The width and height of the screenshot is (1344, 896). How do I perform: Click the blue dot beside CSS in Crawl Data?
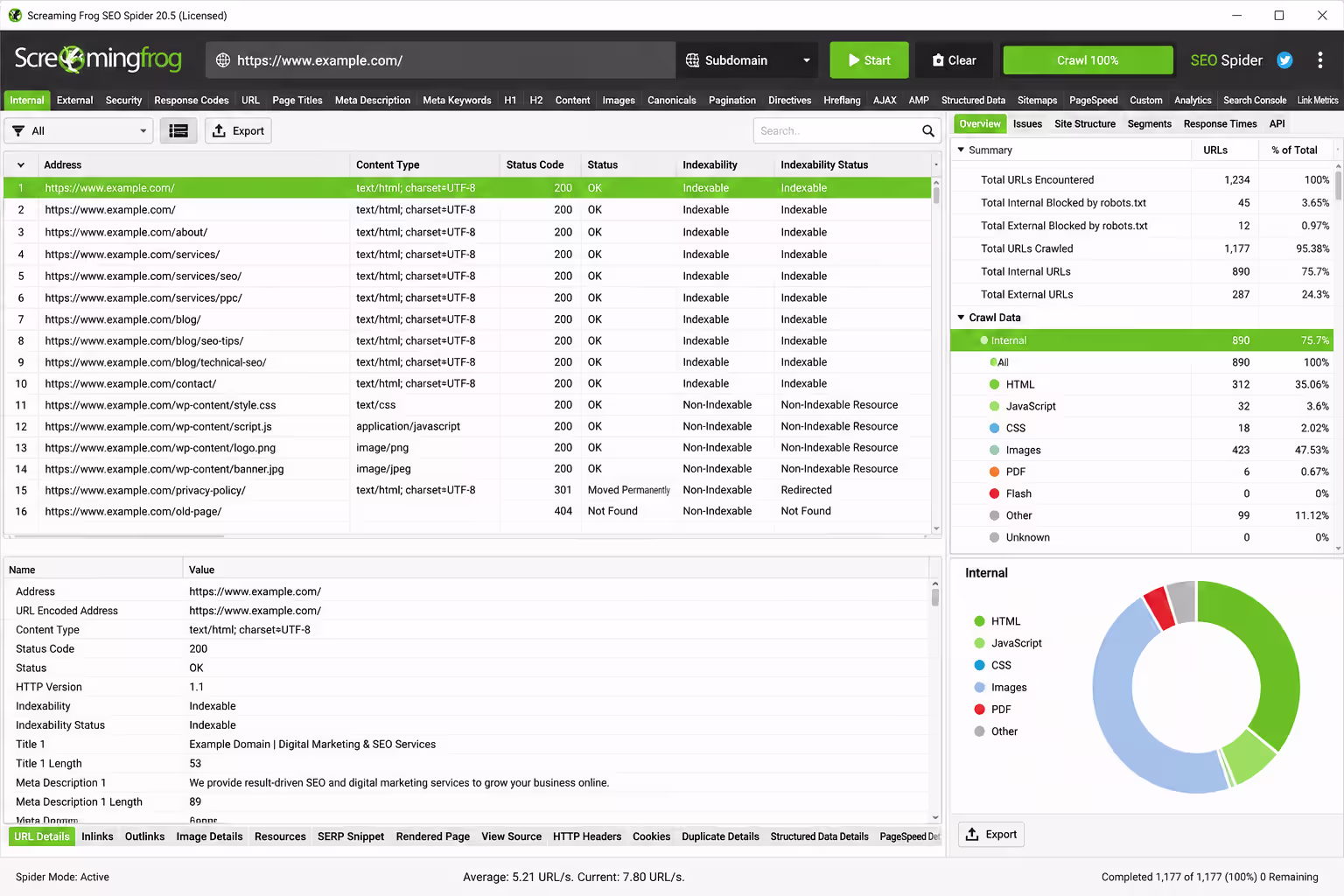[x=994, y=428]
